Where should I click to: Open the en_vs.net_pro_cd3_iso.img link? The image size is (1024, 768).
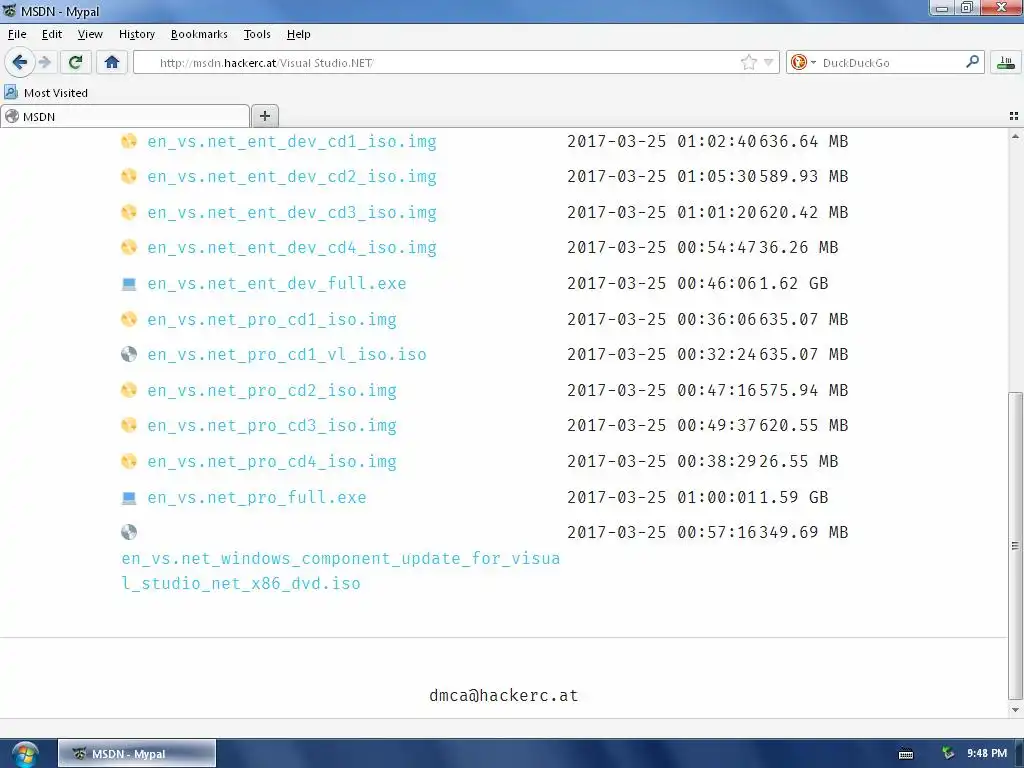272,426
